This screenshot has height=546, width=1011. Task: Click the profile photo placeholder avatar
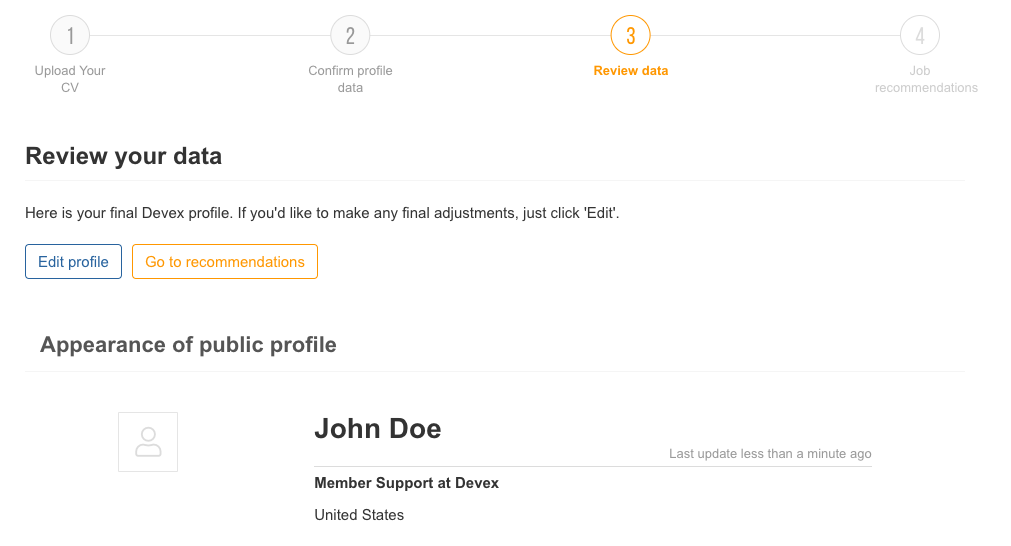[x=148, y=442]
